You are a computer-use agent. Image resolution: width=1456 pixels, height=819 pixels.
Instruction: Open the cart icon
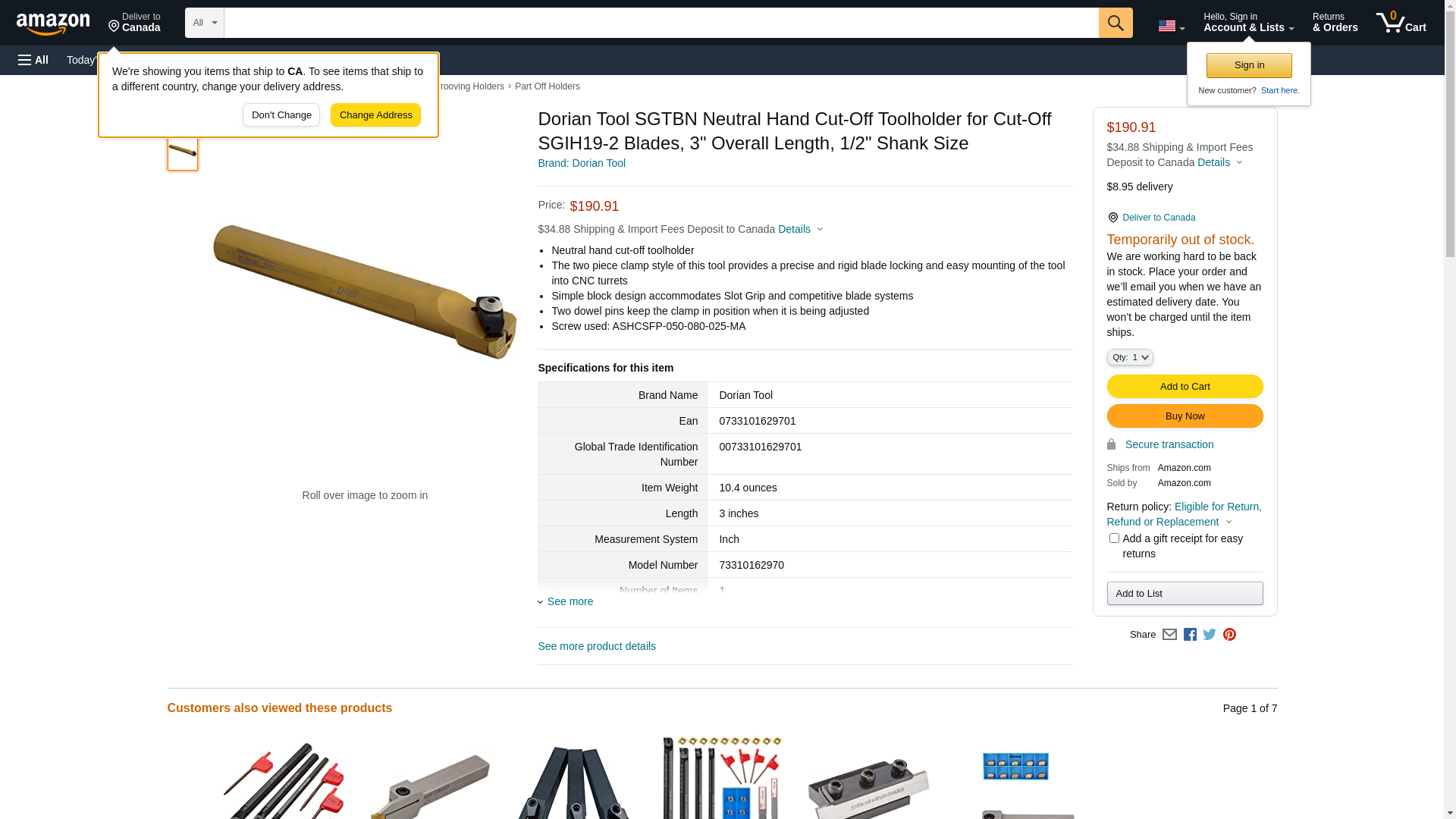point(1401,23)
